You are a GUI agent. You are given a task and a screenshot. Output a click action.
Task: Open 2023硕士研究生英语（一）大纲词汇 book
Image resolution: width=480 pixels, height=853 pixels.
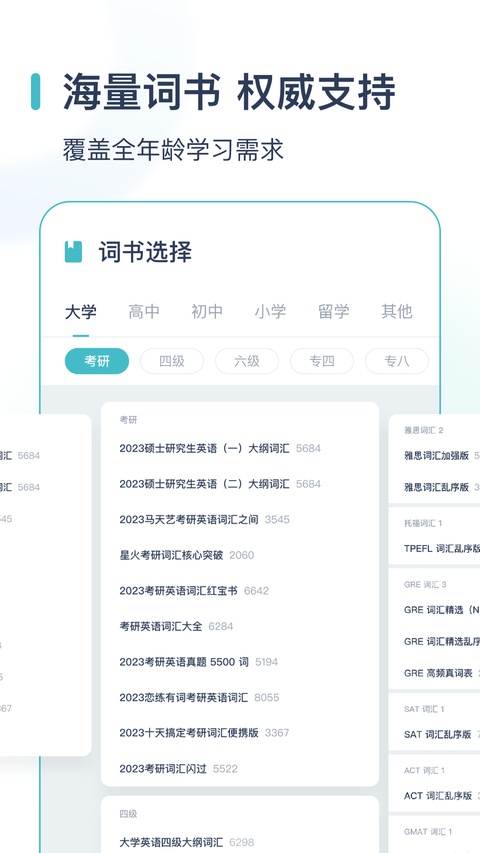click(x=205, y=448)
